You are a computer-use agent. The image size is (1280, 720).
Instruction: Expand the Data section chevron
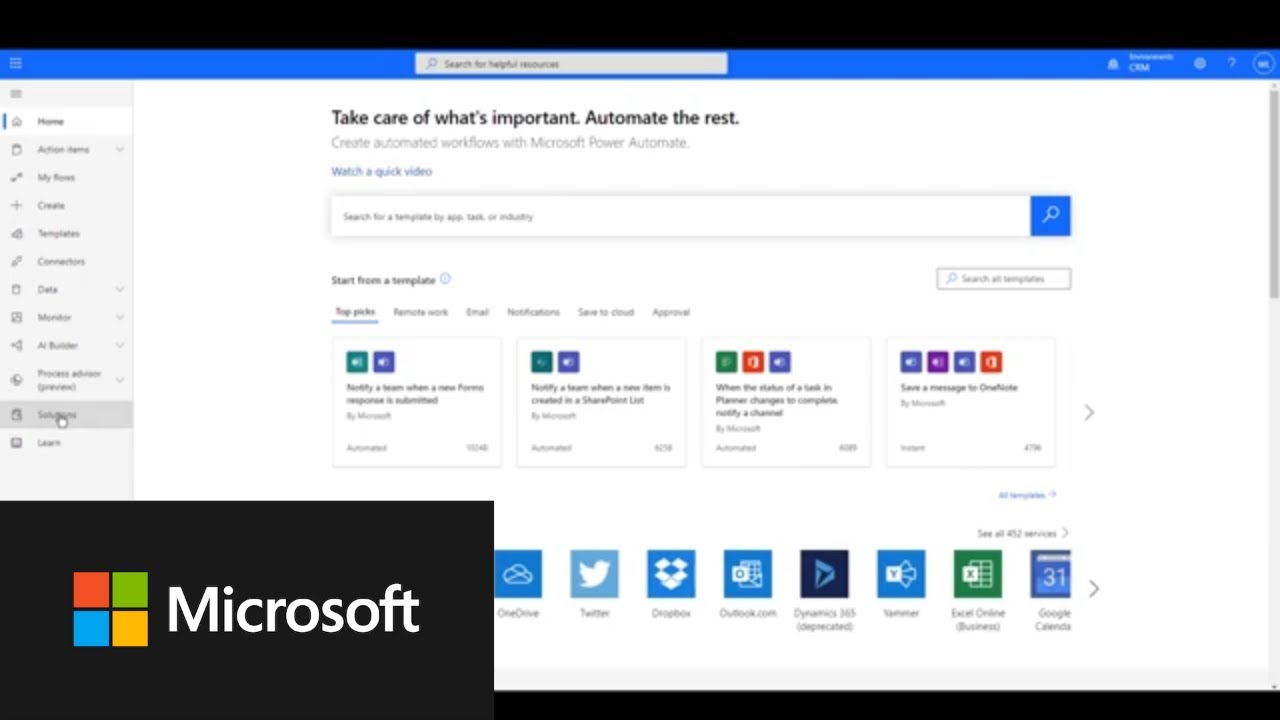[120, 289]
